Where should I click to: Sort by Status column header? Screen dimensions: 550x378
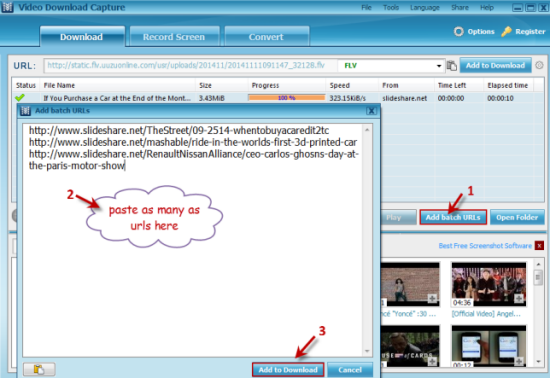[x=26, y=85]
